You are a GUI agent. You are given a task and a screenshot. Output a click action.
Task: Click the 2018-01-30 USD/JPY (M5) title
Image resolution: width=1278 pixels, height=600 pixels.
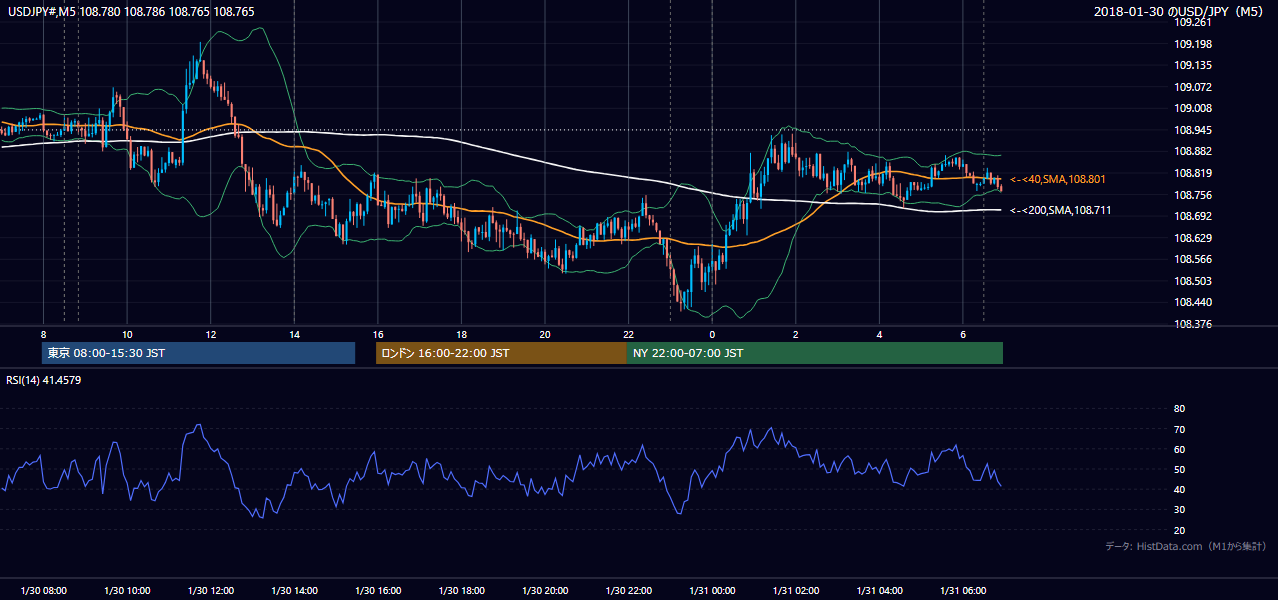[1181, 12]
